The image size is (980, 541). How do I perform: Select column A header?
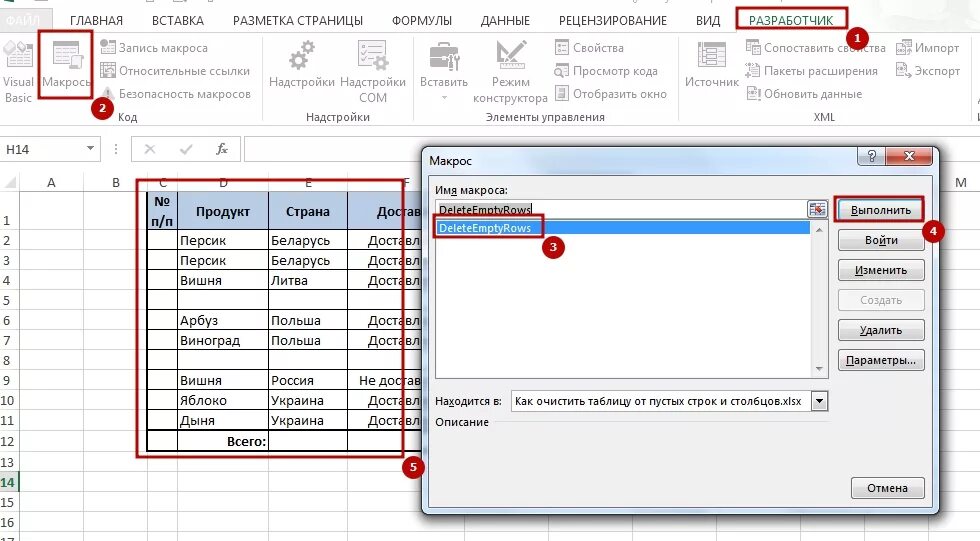[51, 182]
